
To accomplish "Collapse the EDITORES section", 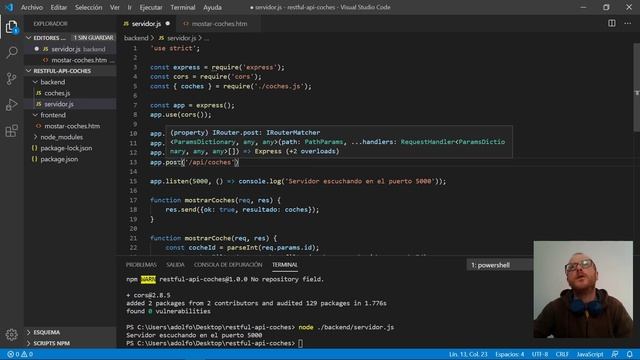I will tap(29, 38).
